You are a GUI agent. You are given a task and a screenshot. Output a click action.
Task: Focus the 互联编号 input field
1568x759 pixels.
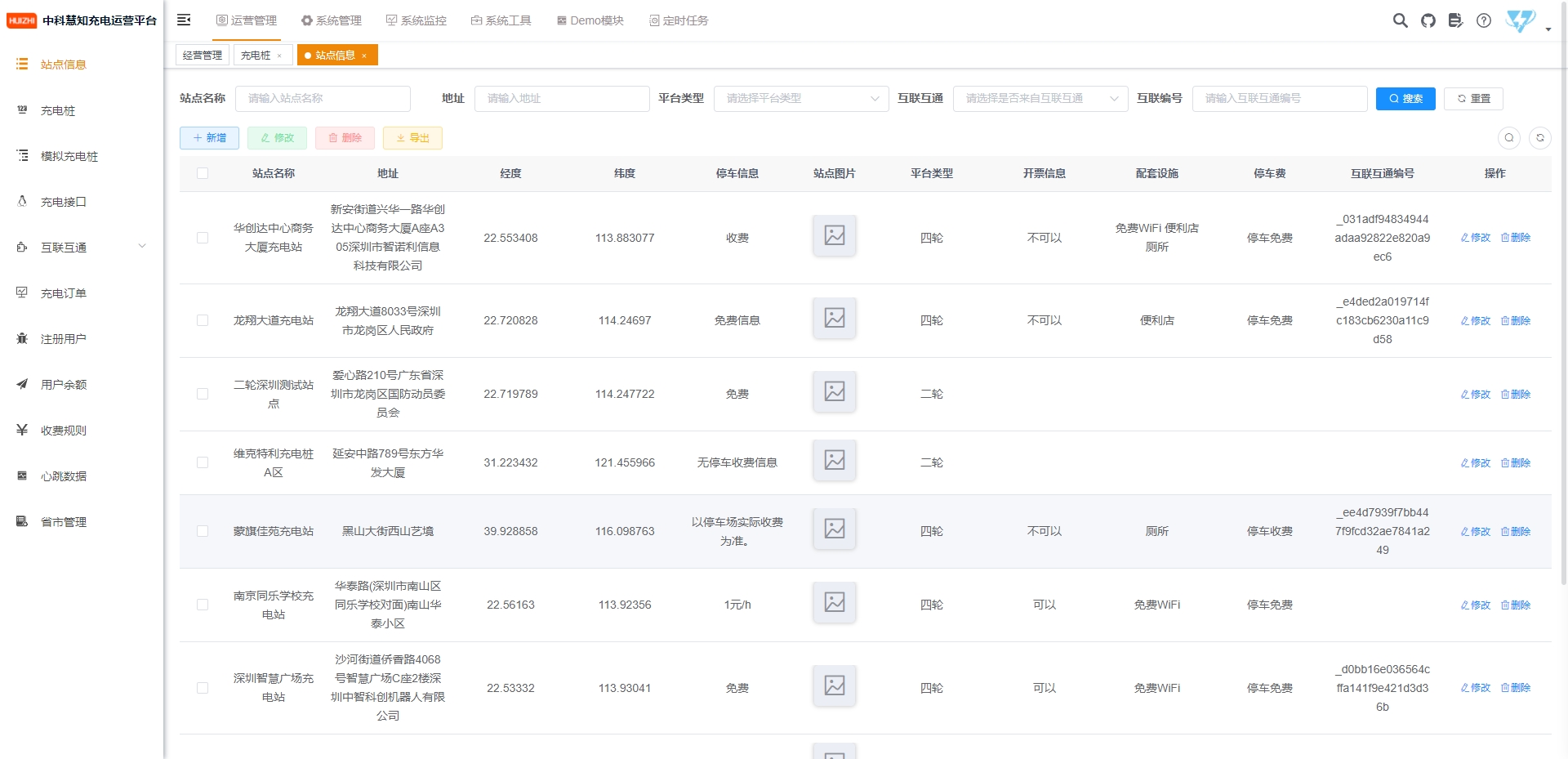pyautogui.click(x=1280, y=98)
